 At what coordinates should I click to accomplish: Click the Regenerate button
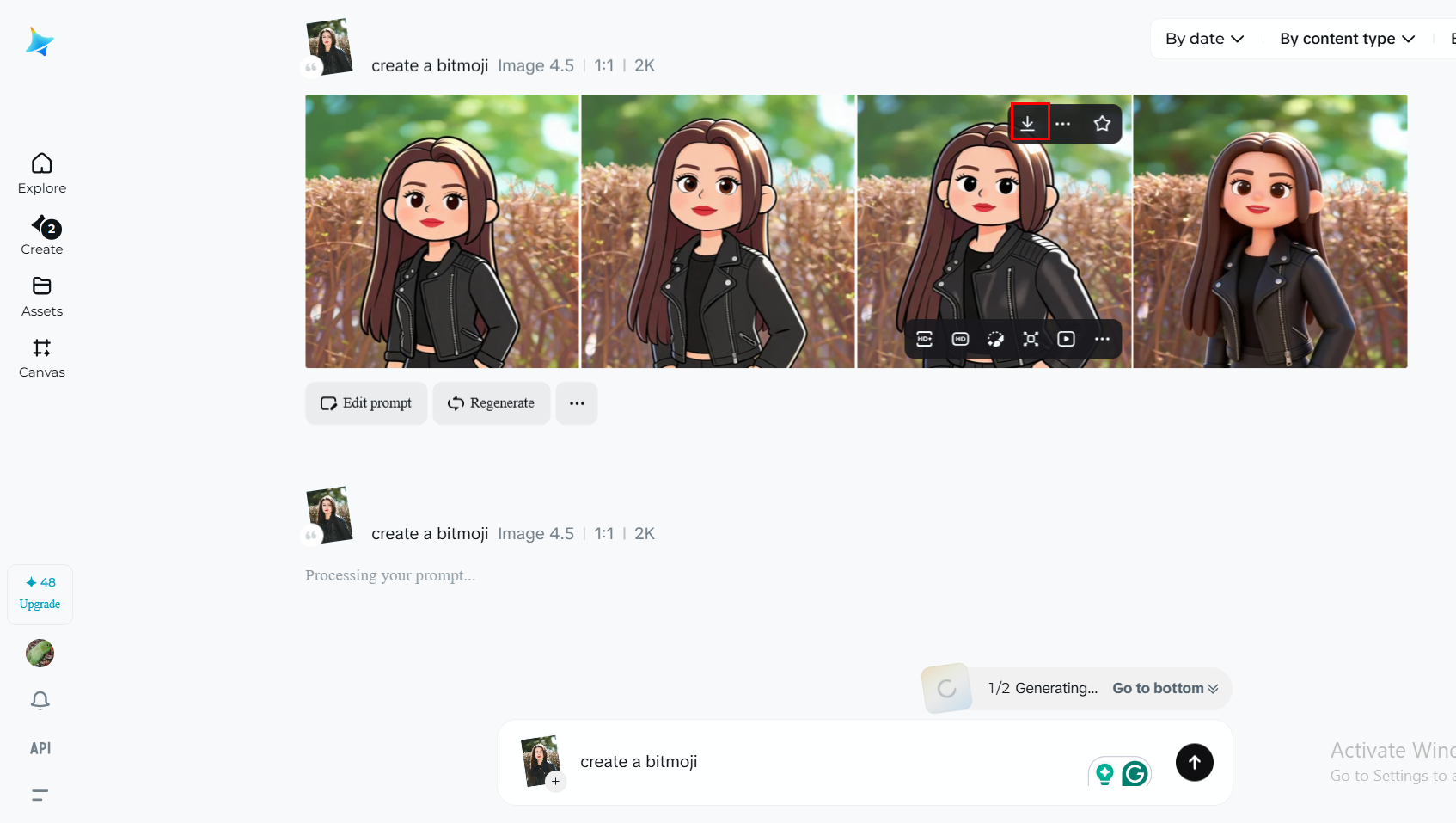tap(492, 403)
